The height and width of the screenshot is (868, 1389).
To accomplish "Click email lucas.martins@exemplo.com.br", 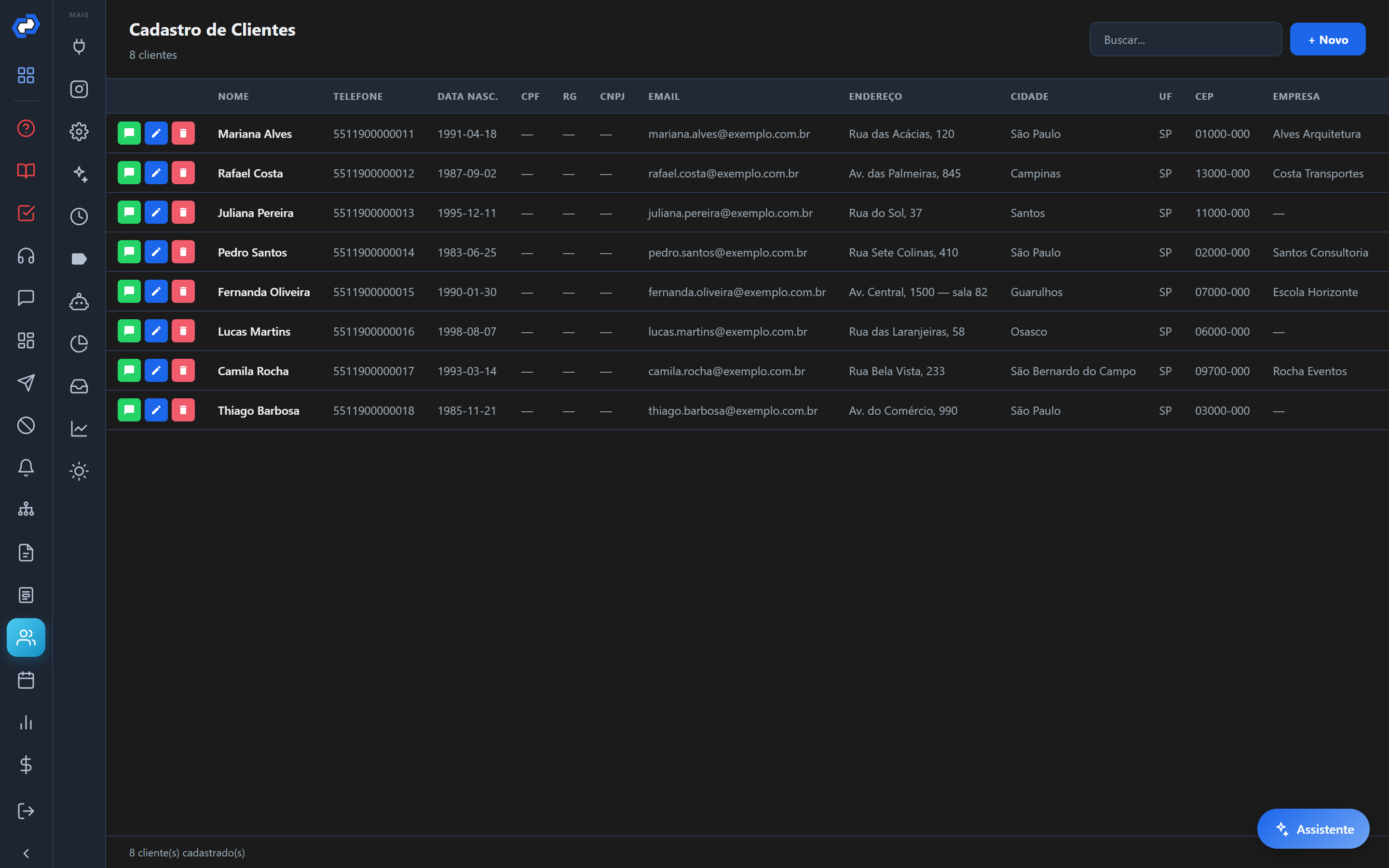I will [728, 331].
